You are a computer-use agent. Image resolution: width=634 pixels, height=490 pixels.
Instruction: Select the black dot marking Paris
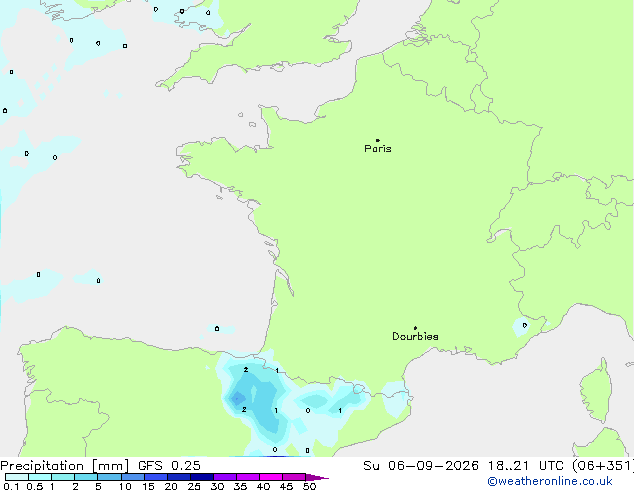pyautogui.click(x=378, y=140)
